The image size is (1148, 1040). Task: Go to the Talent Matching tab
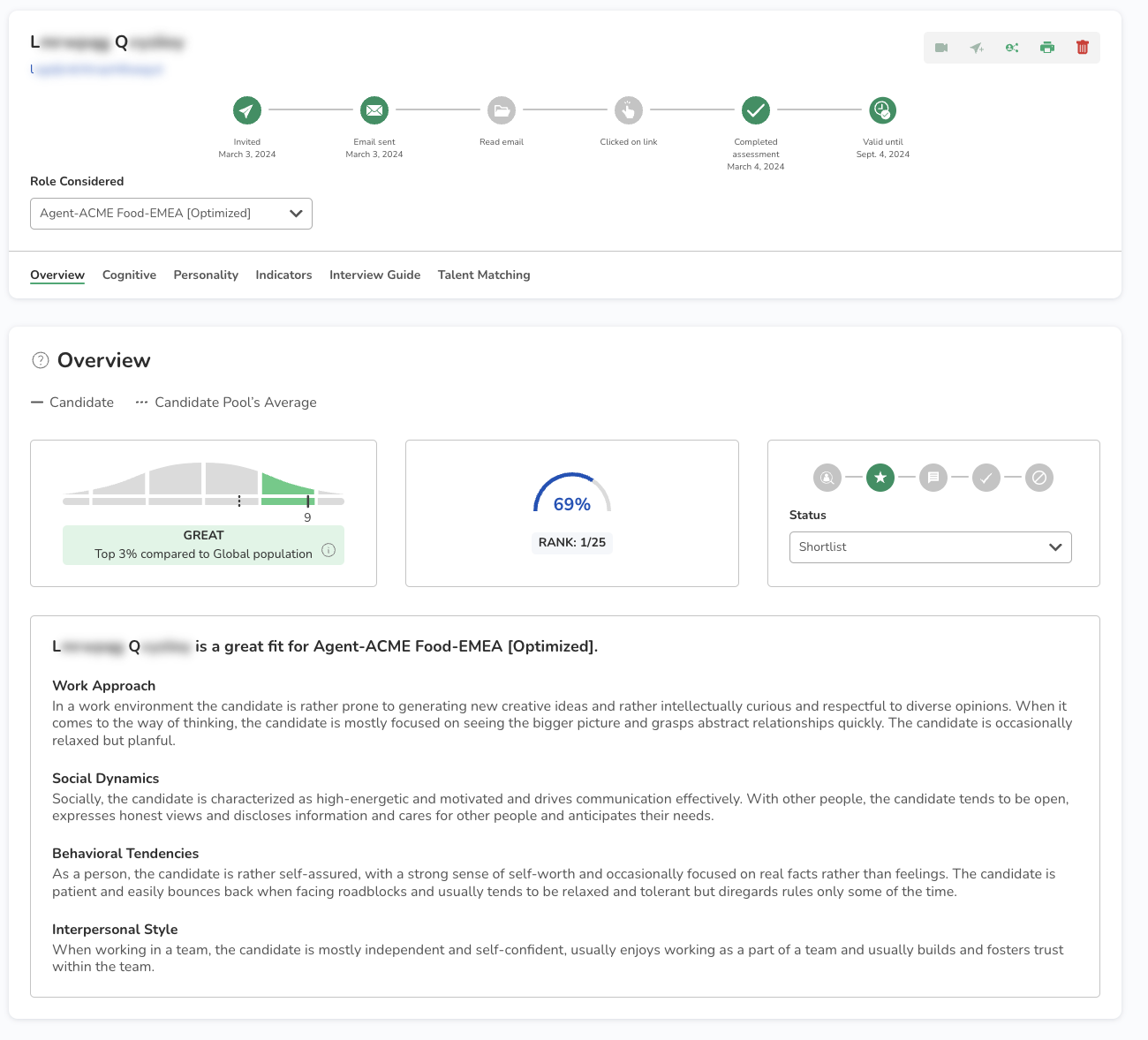484,275
